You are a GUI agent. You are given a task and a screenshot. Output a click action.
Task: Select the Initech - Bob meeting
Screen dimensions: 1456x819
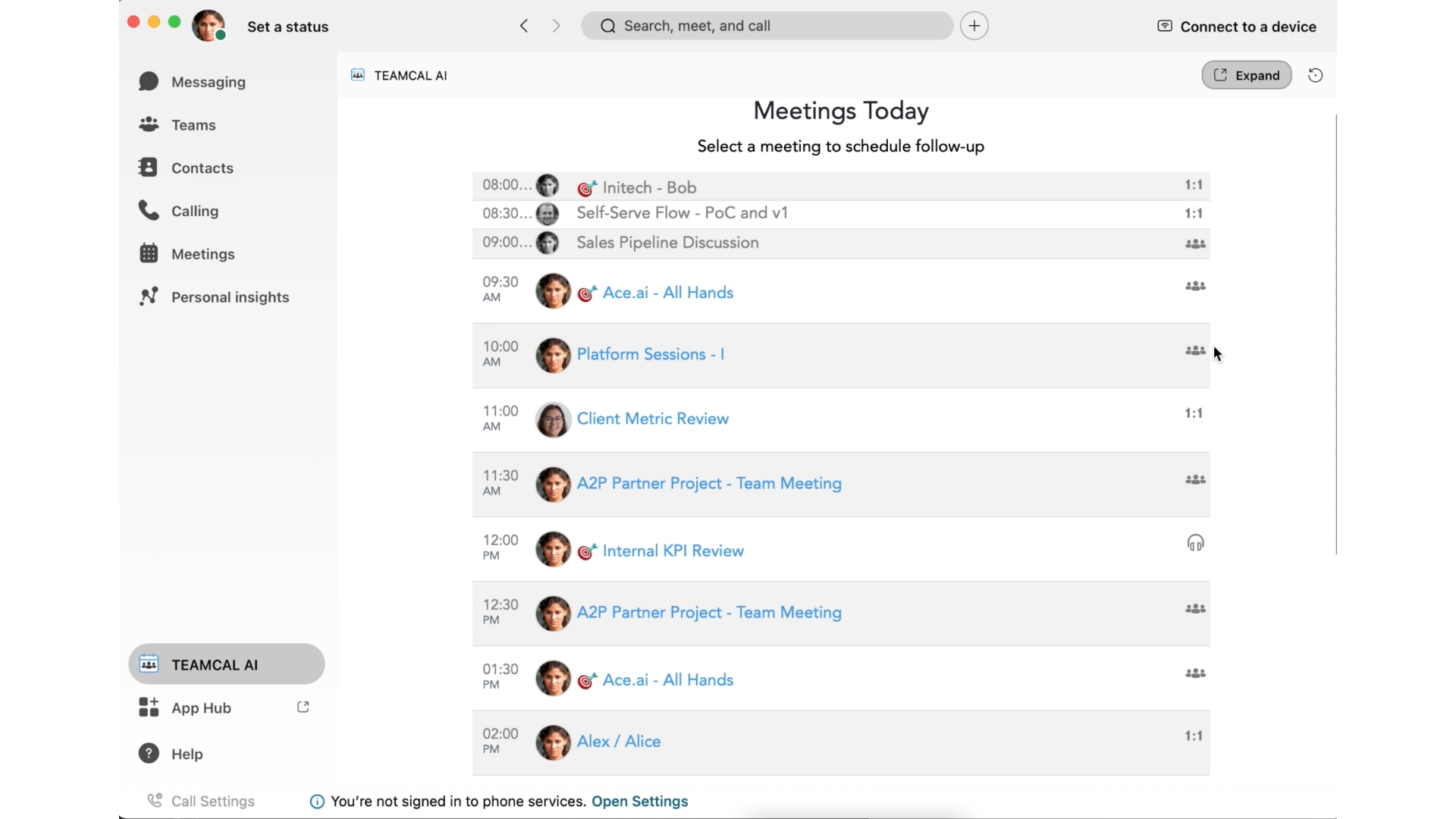[x=841, y=186]
